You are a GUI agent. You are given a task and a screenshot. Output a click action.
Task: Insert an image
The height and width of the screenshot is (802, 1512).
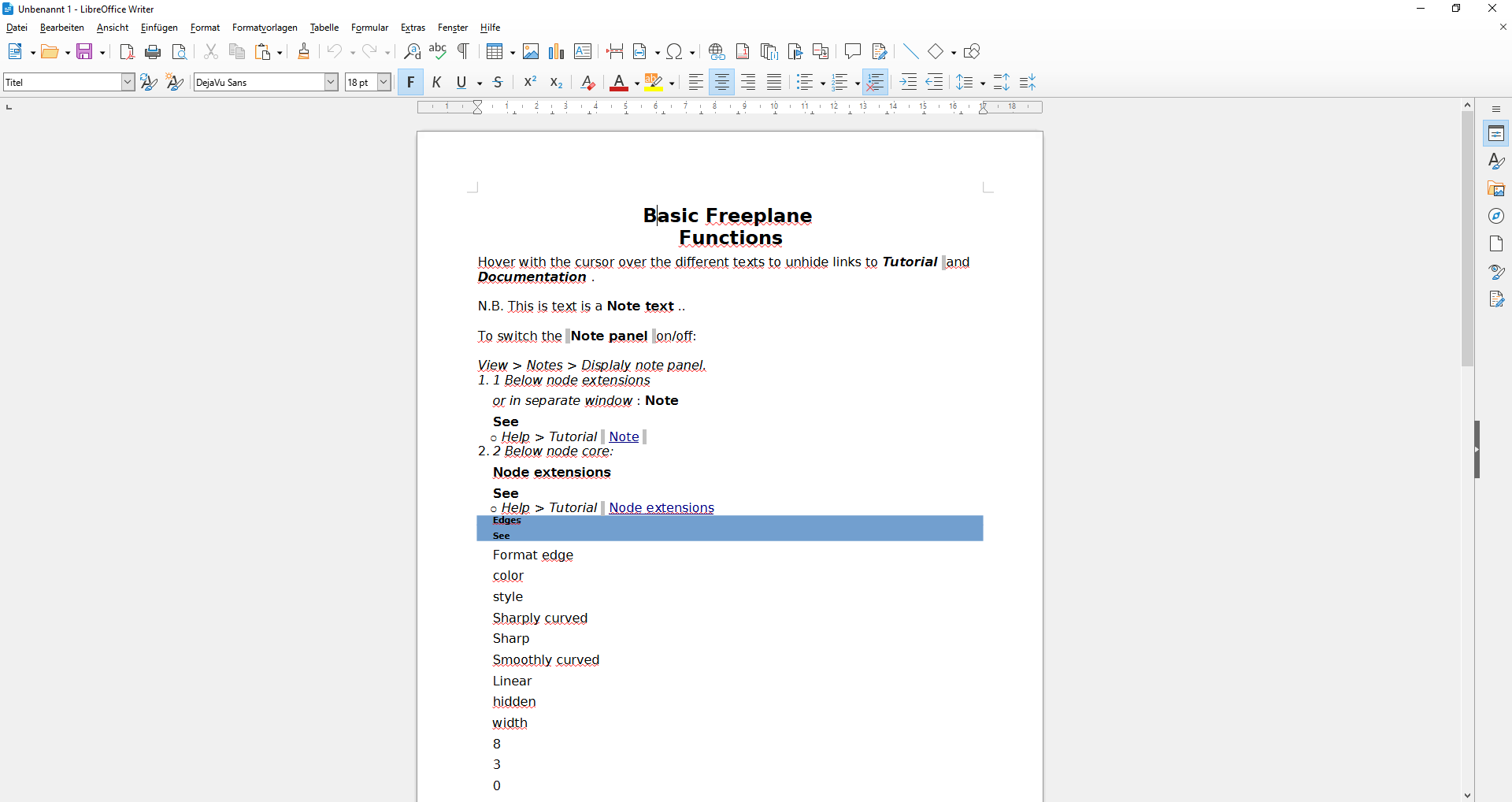531,52
